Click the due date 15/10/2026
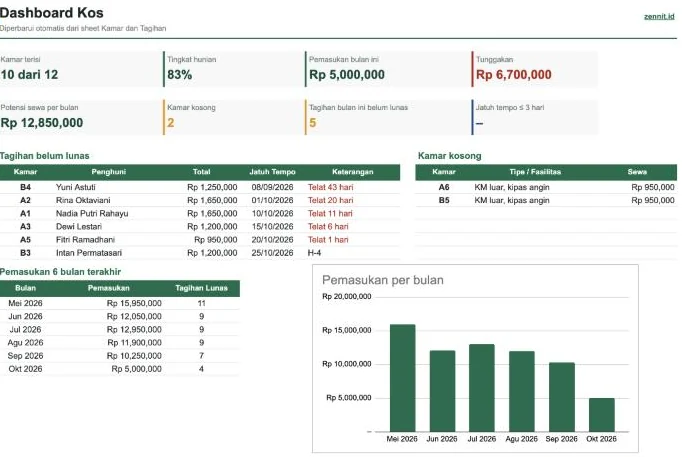Screen dimensions: 682x457 [272, 227]
